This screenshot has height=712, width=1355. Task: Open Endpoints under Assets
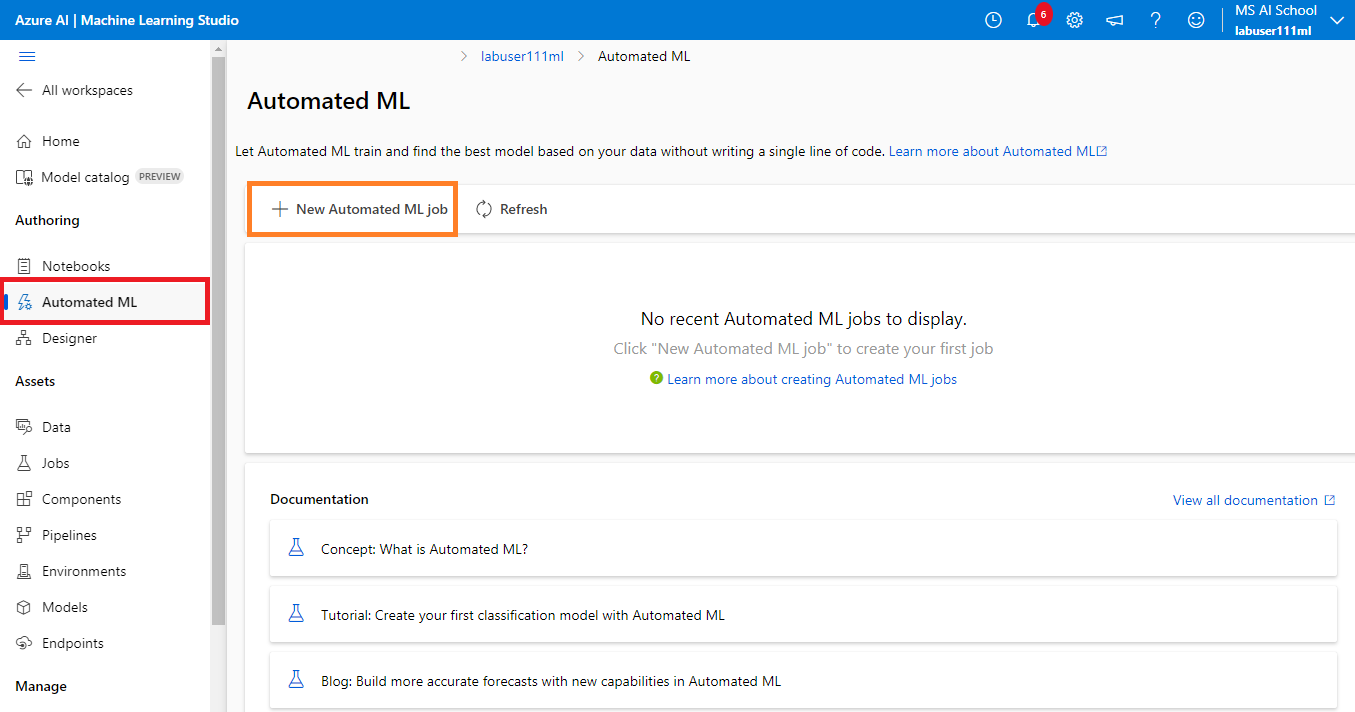point(72,643)
